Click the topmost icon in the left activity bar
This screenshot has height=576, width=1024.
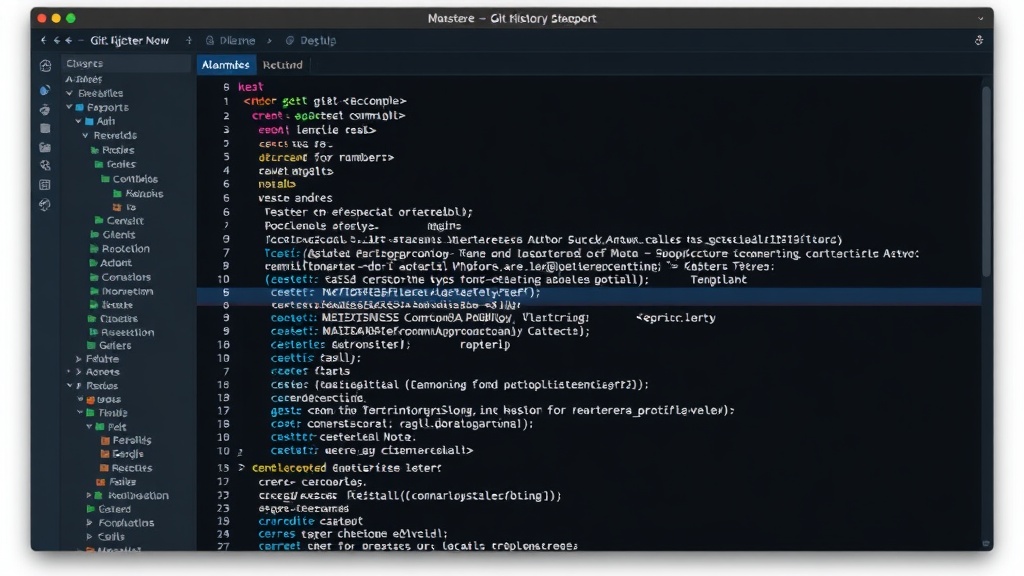pyautogui.click(x=45, y=65)
